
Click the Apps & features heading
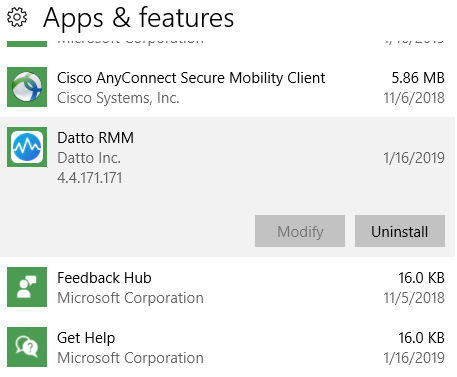pyautogui.click(x=138, y=17)
